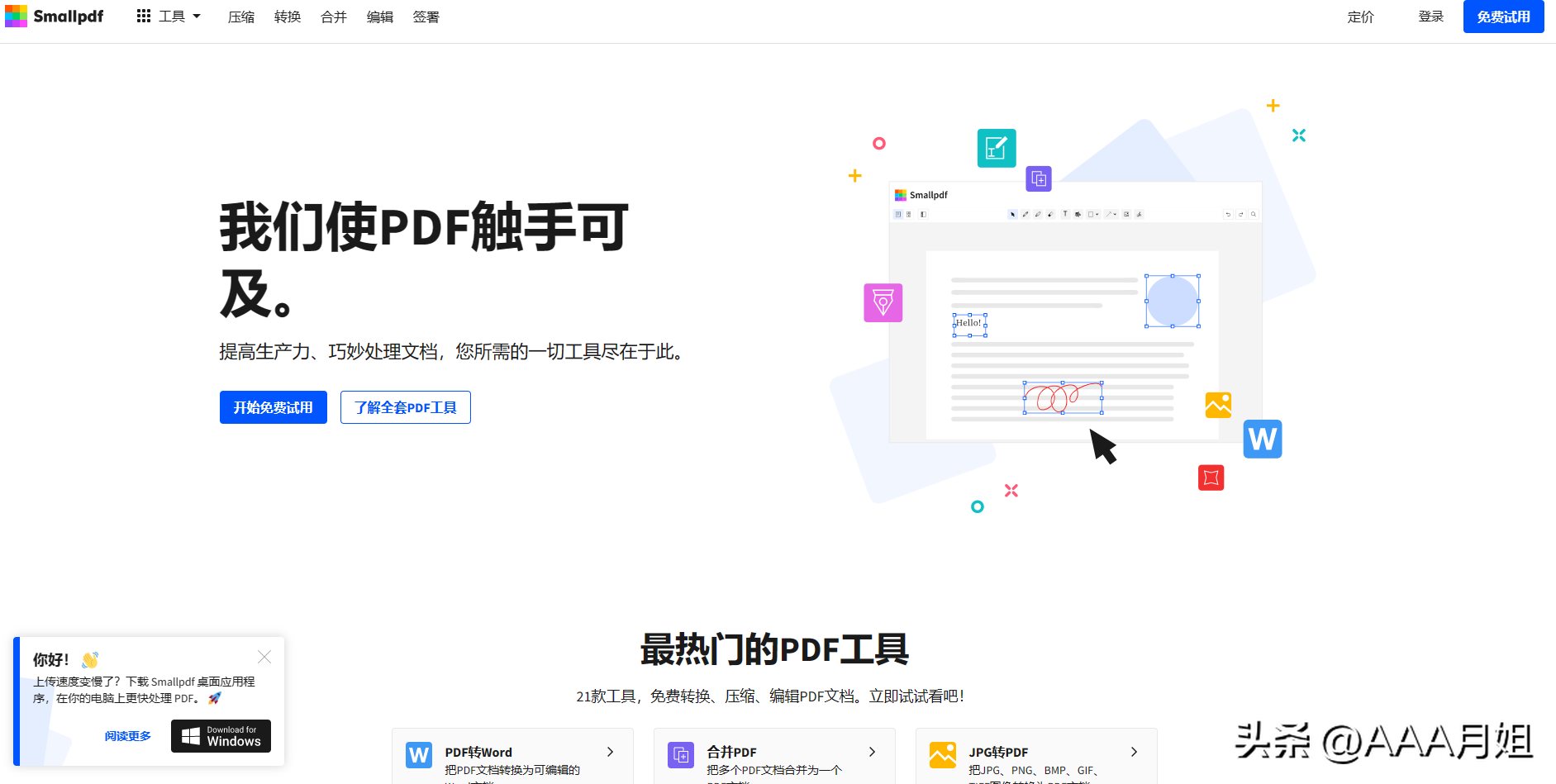
Task: Click the blue 免费试用 header button
Action: point(1504,17)
